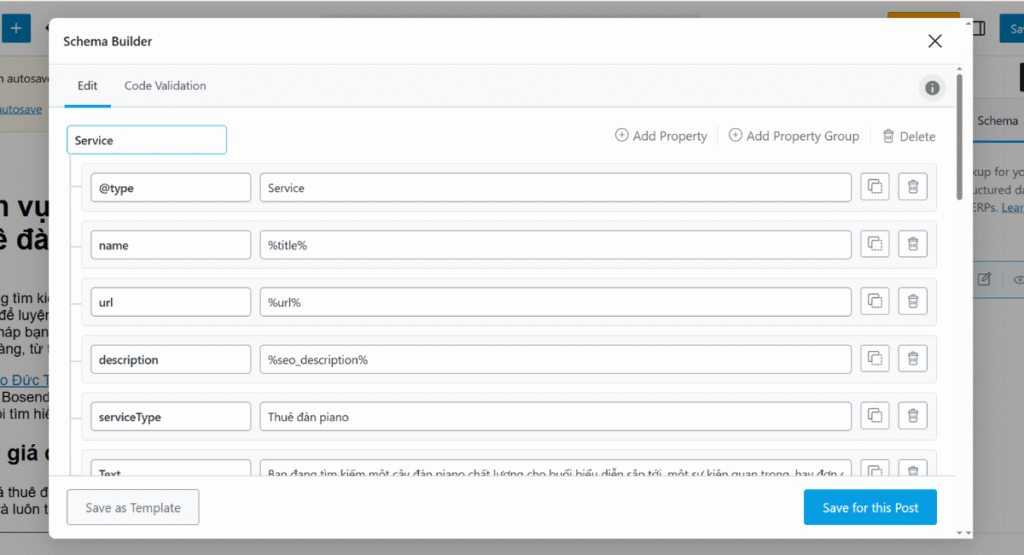Click the info icon in Schema Builder
Image resolution: width=1024 pixels, height=555 pixels.
(932, 88)
